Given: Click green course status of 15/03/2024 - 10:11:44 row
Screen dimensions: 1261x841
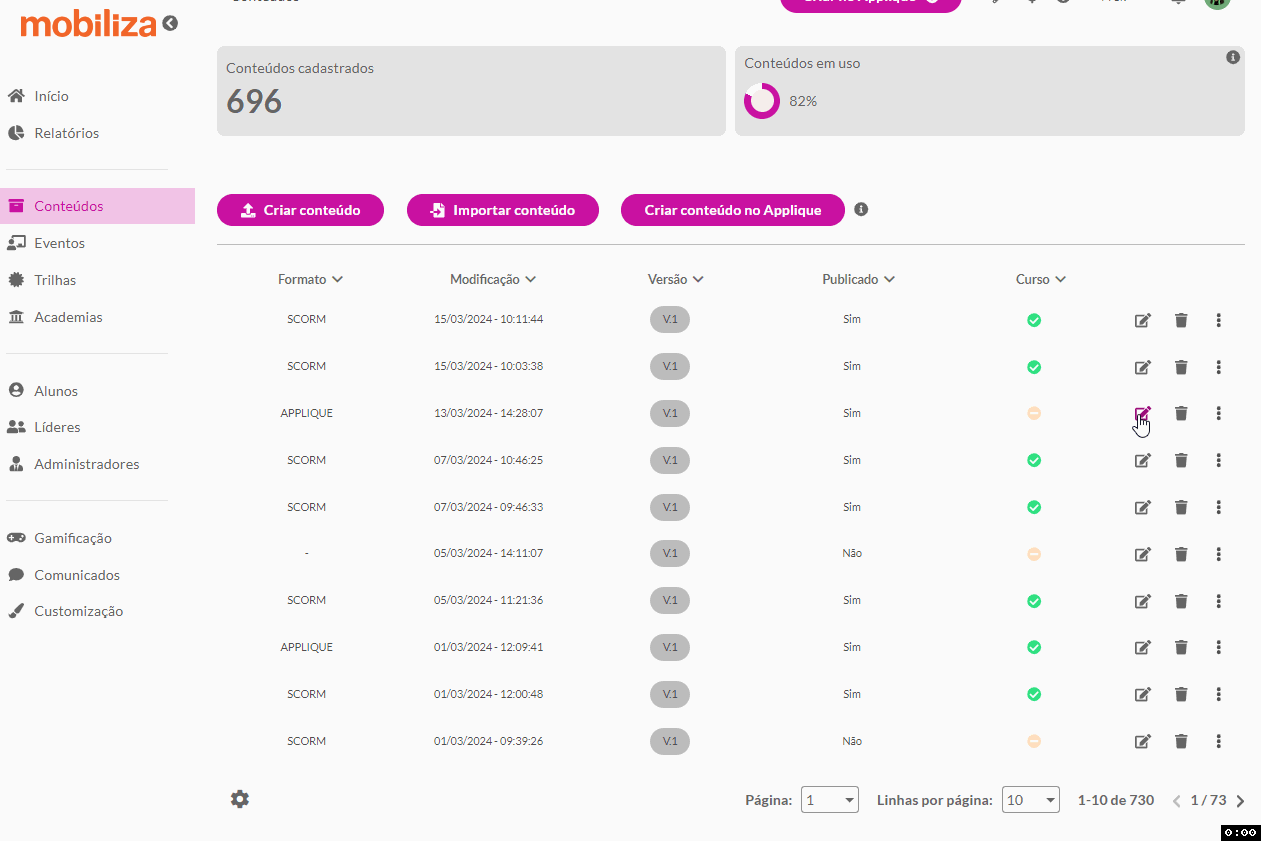Looking at the screenshot, I should click(x=1034, y=320).
